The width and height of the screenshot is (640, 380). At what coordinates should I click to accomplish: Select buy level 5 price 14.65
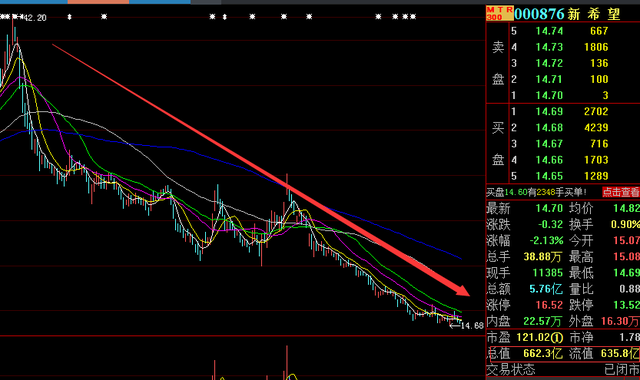pos(549,176)
